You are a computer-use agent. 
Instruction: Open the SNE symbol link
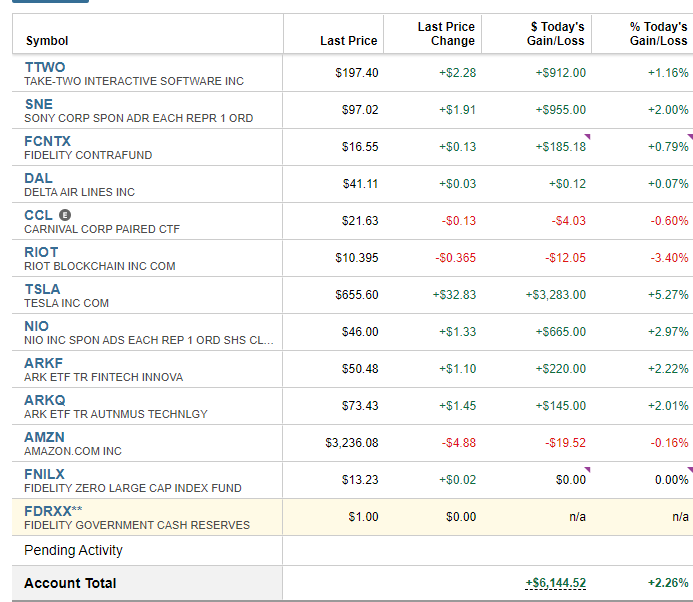[38, 104]
